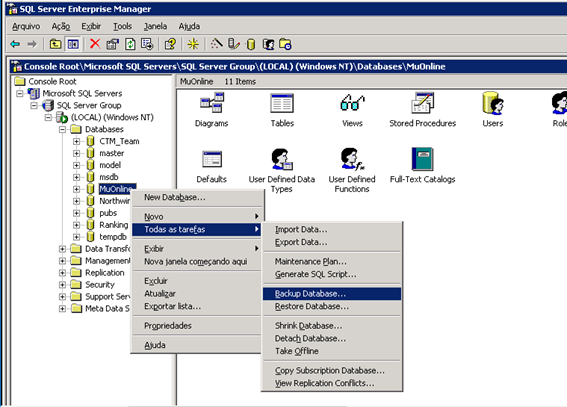This screenshot has height=407, width=567.
Task: Open the Arquivo menu
Action: tap(26, 26)
